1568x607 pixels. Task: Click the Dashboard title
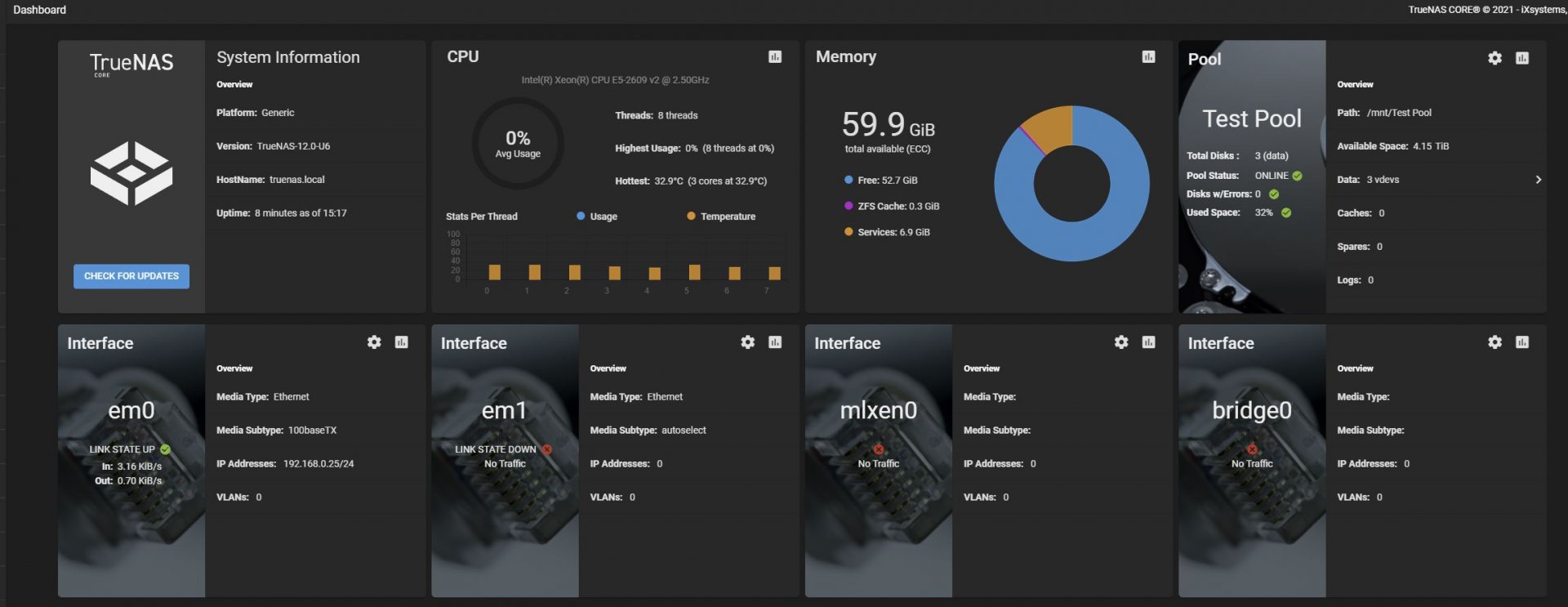click(40, 10)
